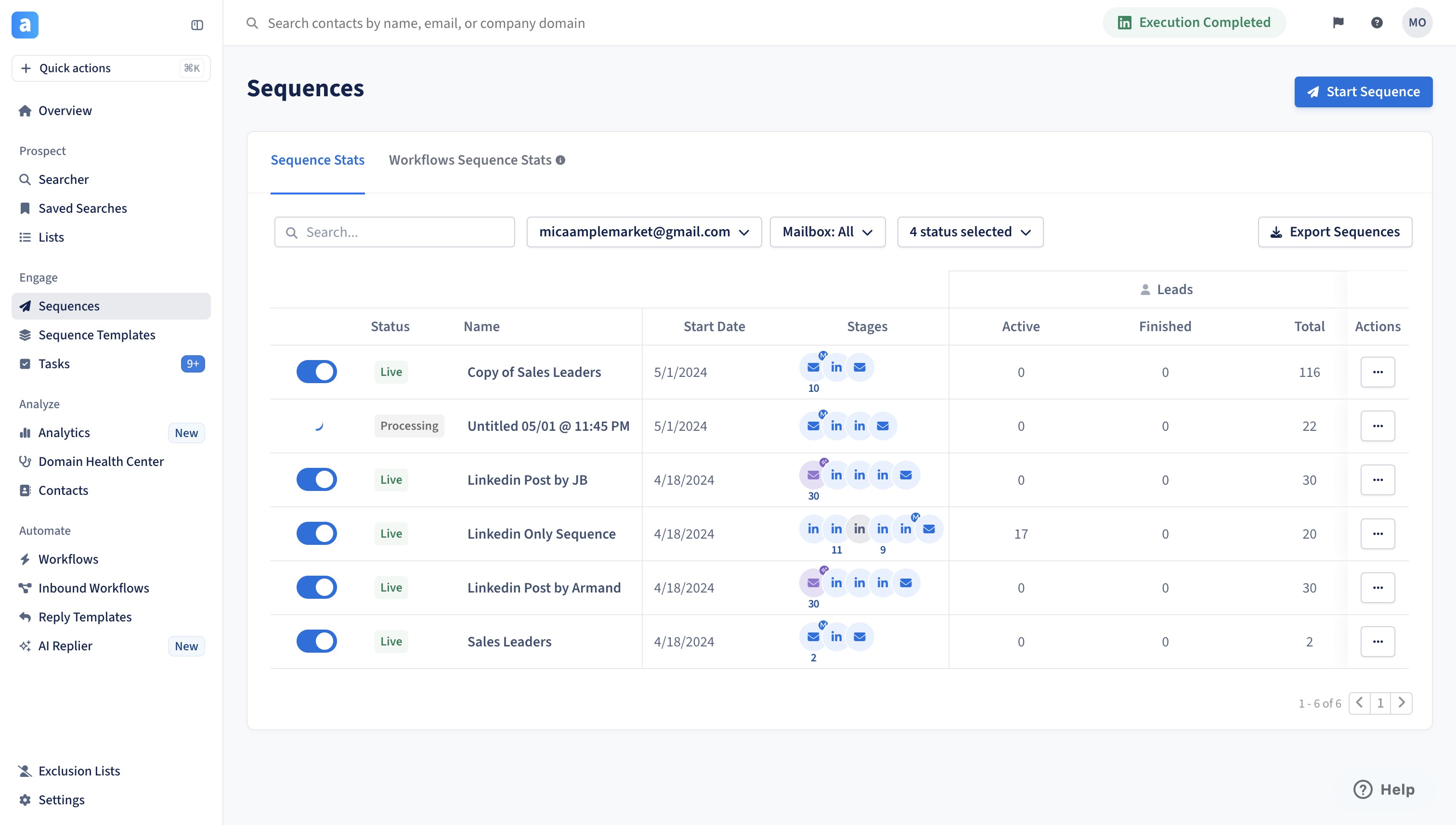Click the app logo in the sidebar

(x=25, y=25)
